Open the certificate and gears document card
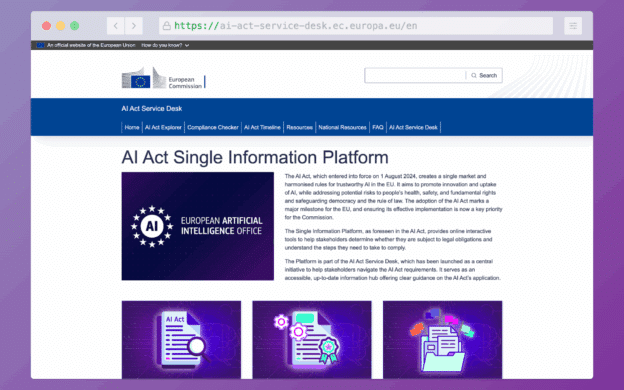 (312, 340)
